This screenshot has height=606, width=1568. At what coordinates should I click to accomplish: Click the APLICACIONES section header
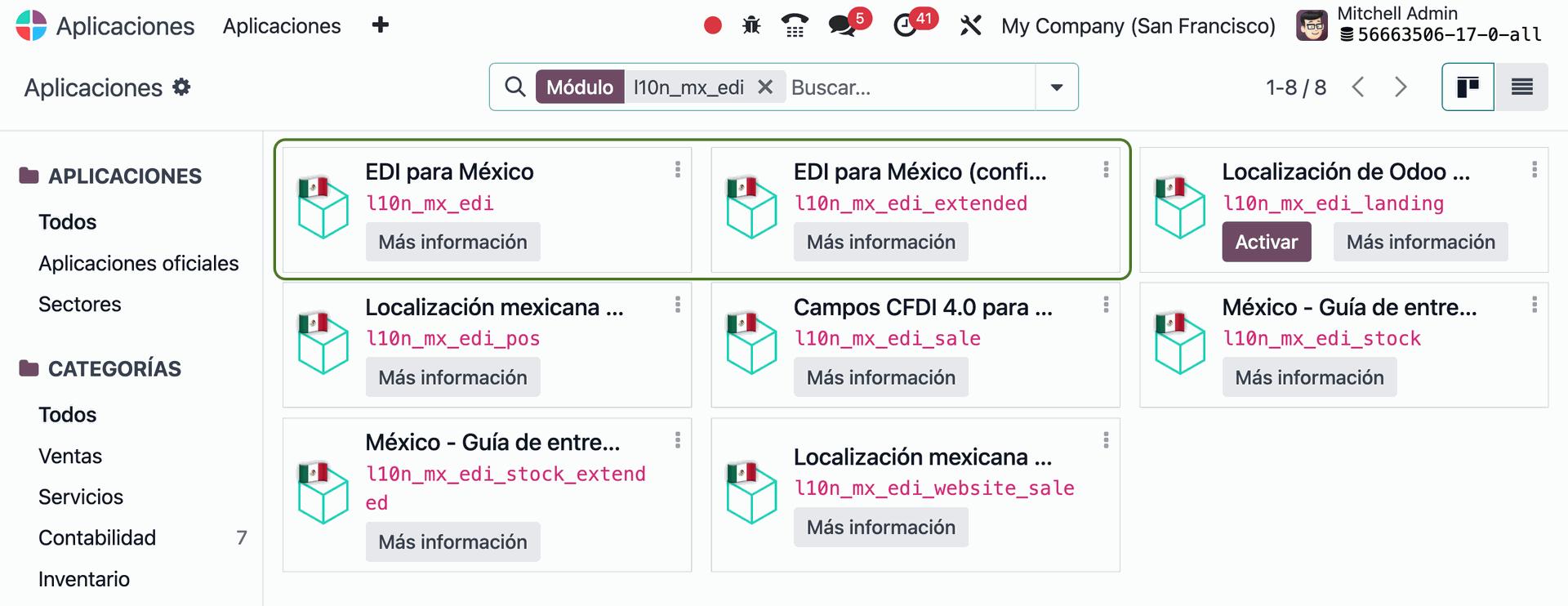(110, 176)
